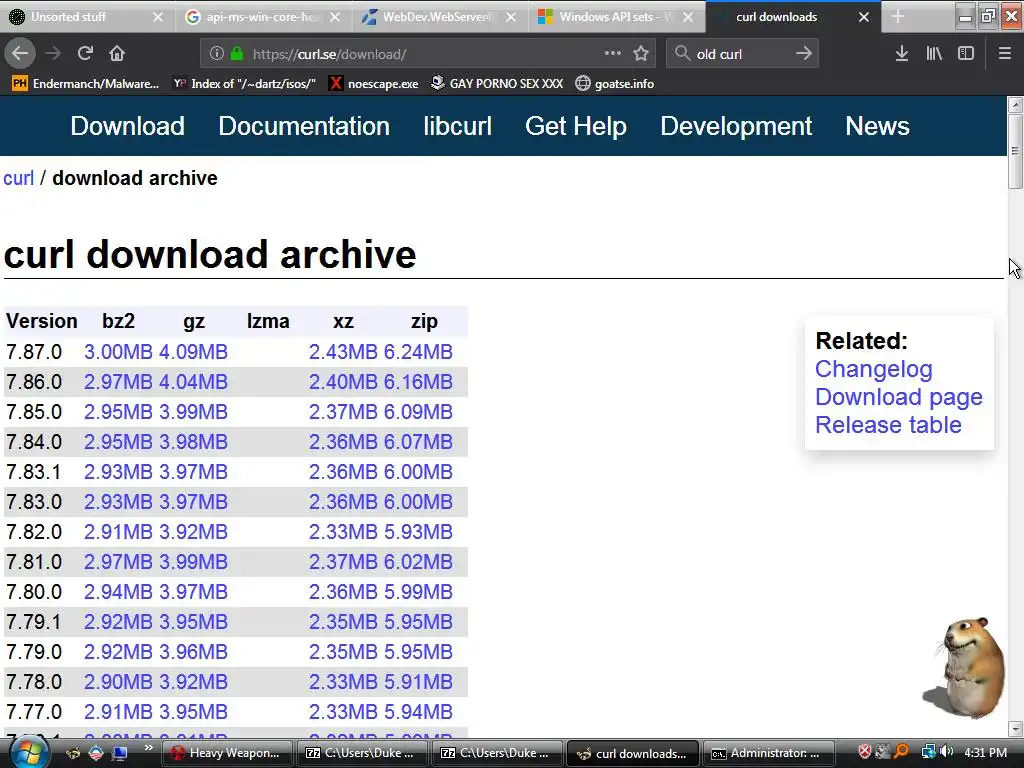Open the Development nav menu

coord(736,126)
